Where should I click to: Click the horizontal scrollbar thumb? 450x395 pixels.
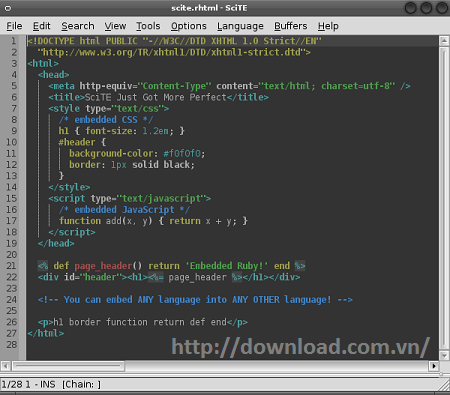point(68,366)
